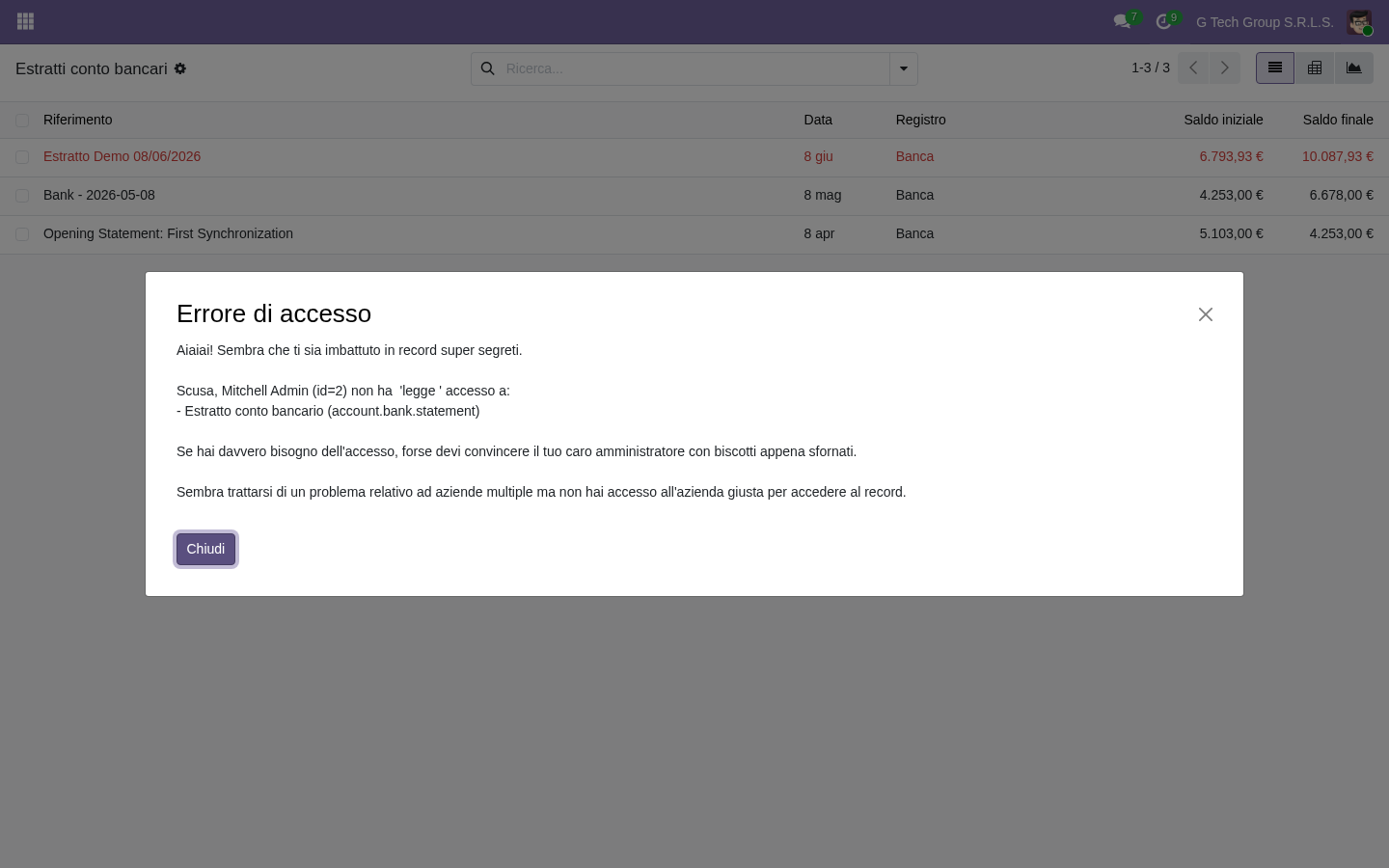Open the main apps grid menu
The height and width of the screenshot is (868, 1389).
coord(26,21)
